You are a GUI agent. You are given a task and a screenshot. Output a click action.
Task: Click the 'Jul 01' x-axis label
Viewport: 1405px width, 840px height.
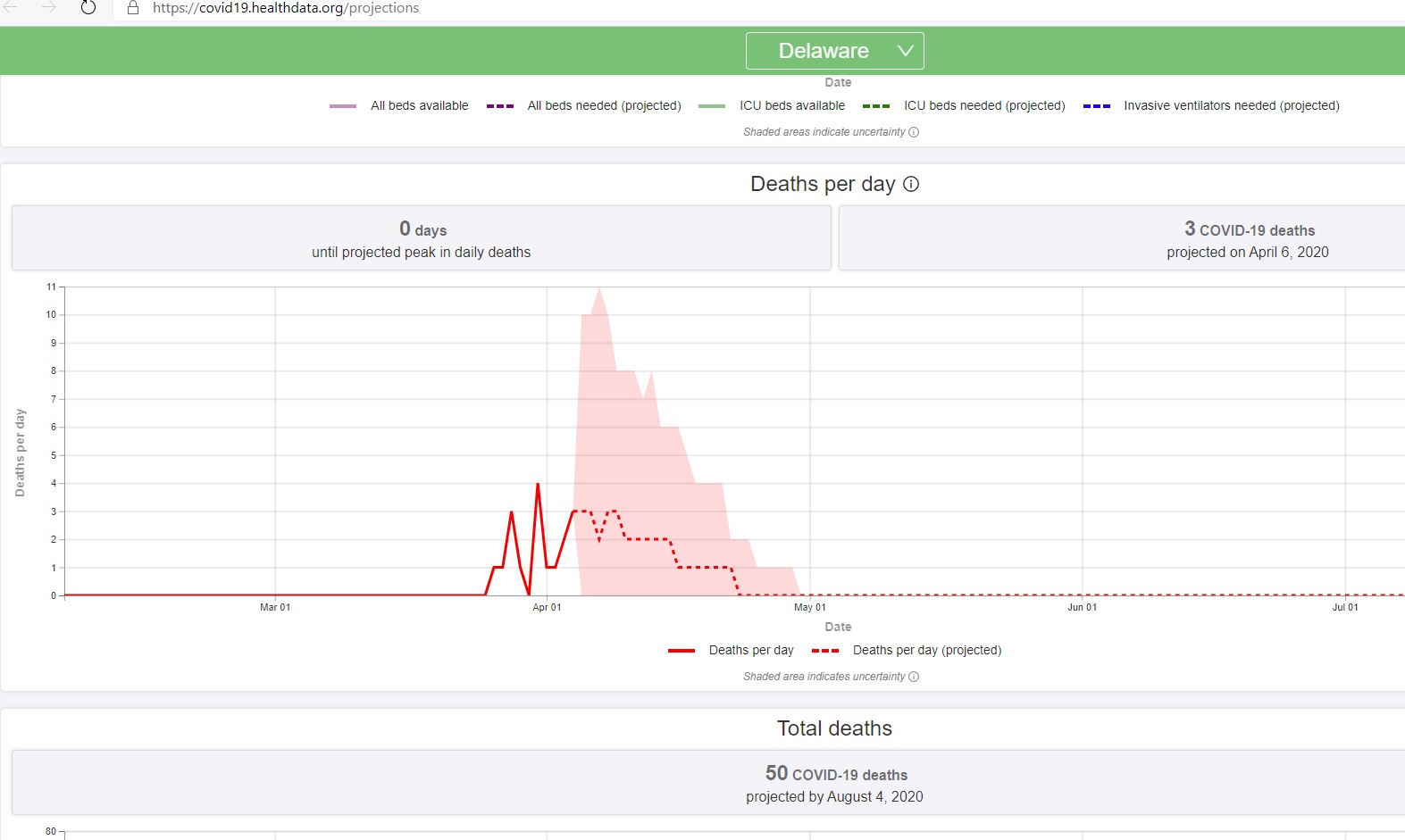pyautogui.click(x=1345, y=608)
